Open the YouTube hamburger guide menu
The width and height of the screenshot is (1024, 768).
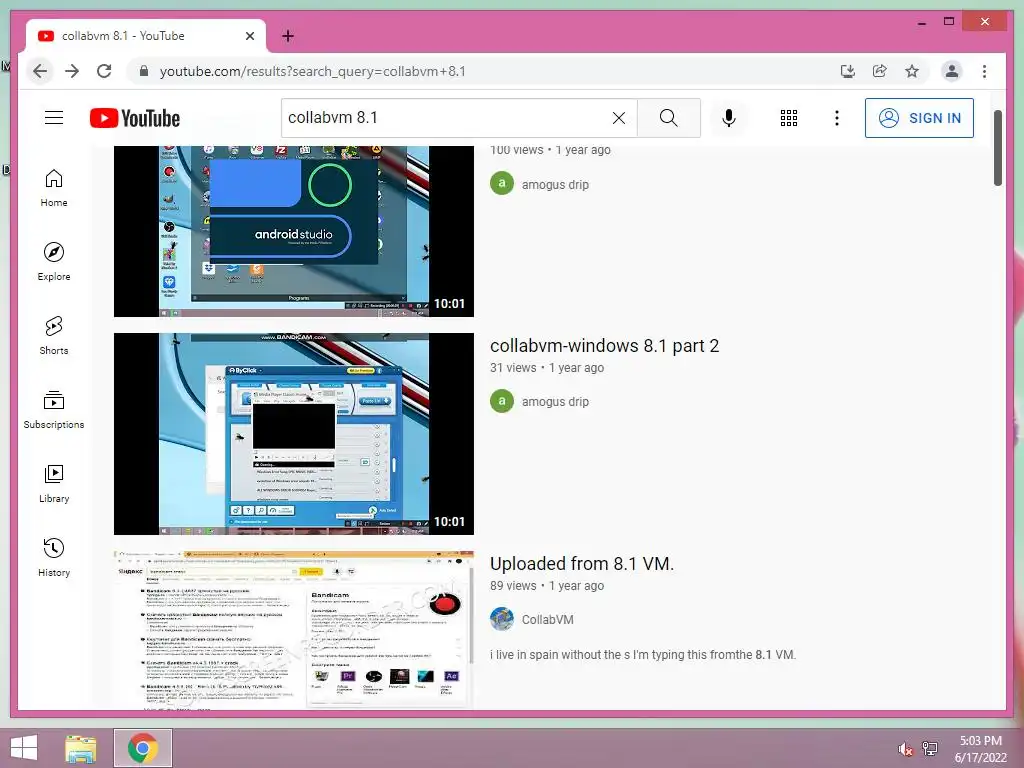click(54, 118)
